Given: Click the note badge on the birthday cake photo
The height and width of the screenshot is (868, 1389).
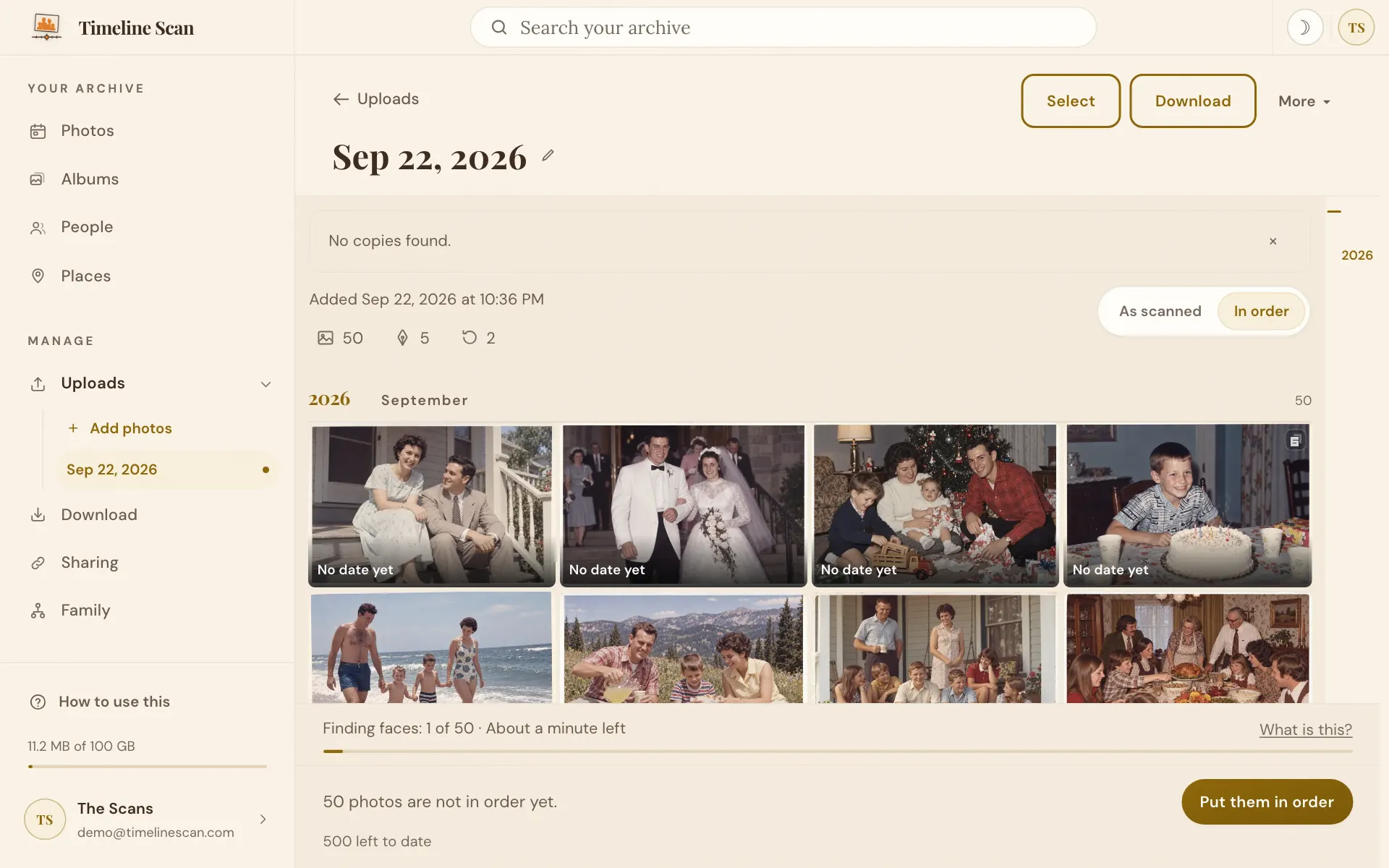Looking at the screenshot, I should (x=1295, y=441).
